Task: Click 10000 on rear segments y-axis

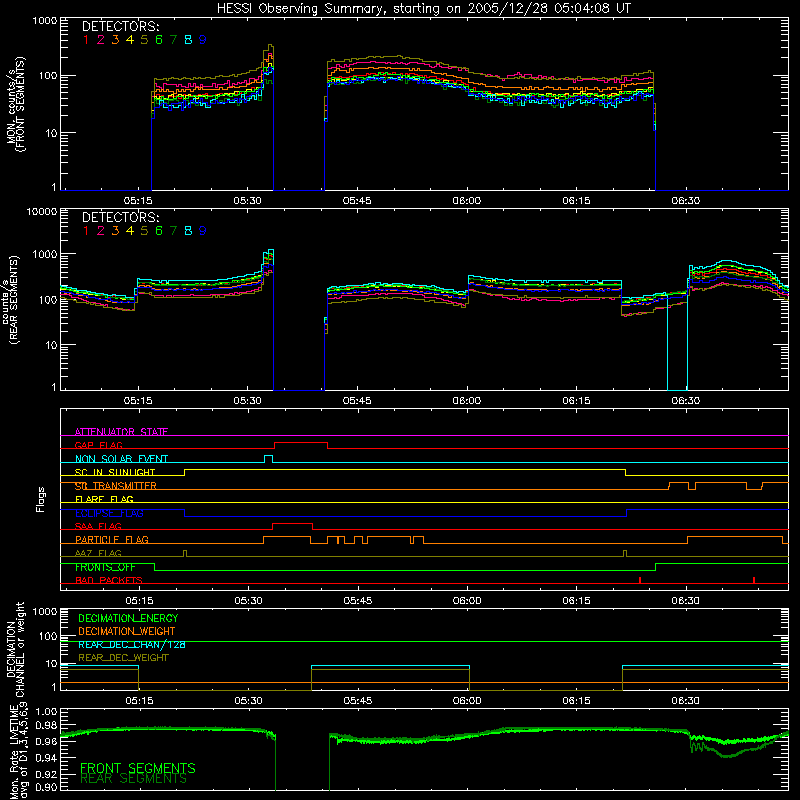Action: coord(42,211)
